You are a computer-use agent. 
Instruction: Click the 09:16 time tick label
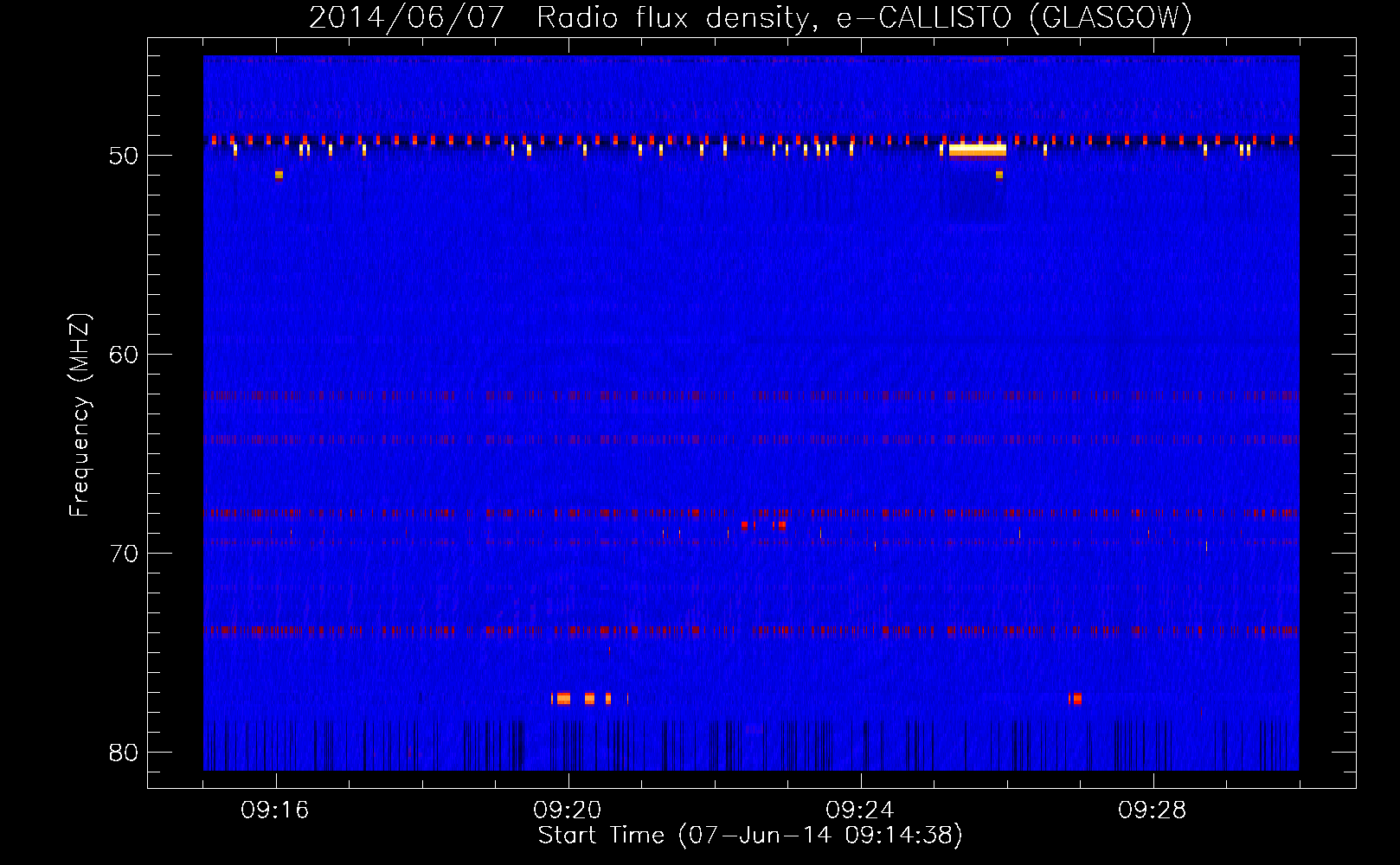point(275,811)
